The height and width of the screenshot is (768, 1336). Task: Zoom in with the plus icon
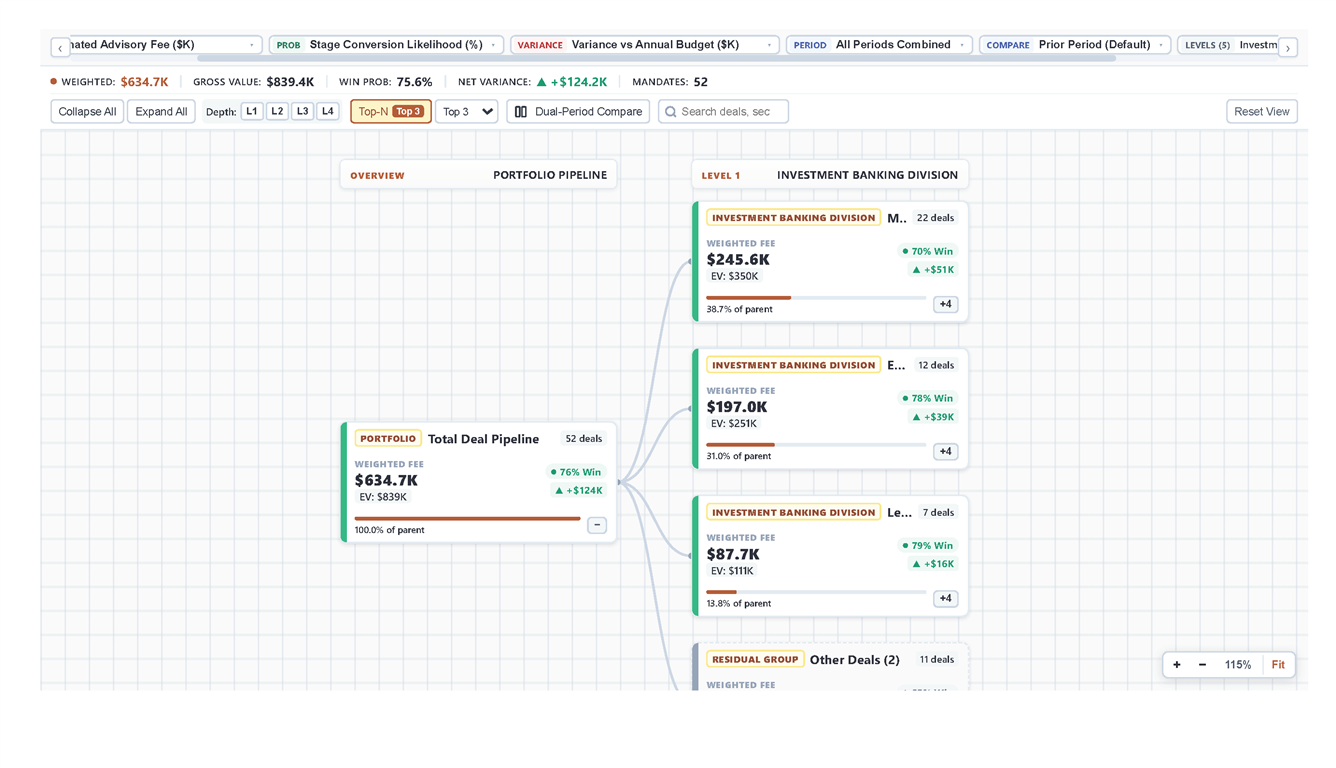point(1177,665)
